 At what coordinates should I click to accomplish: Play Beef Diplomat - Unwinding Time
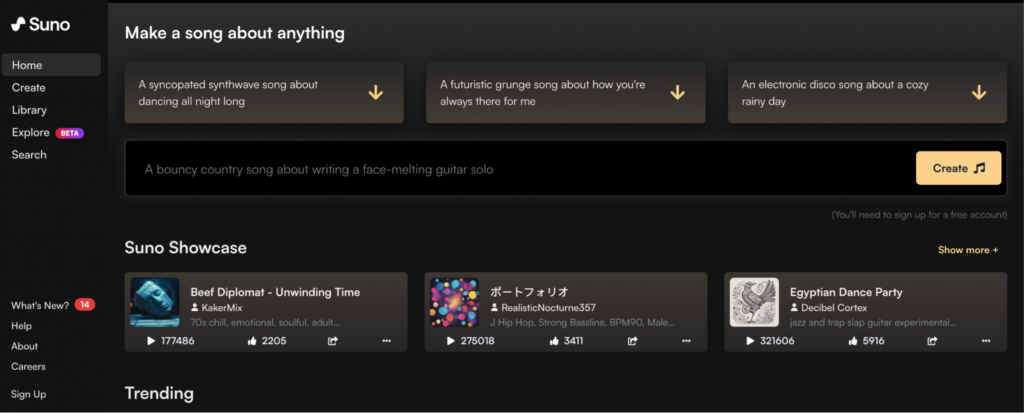[151, 340]
